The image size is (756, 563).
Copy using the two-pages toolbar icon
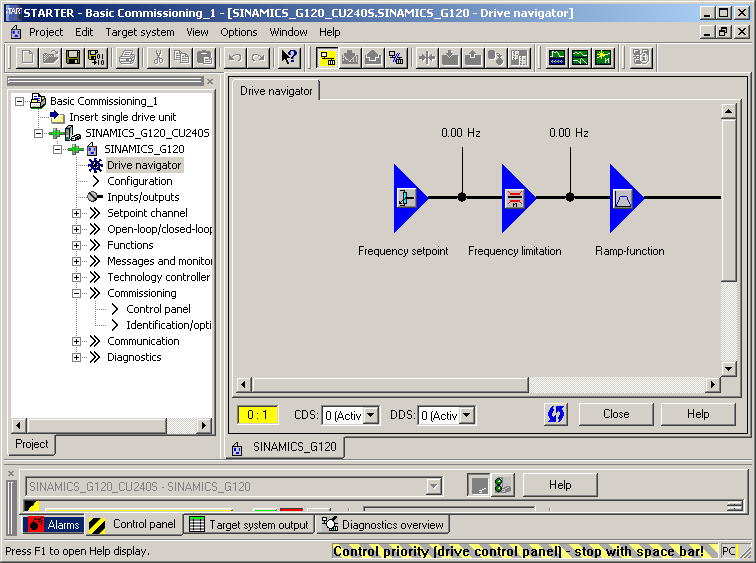181,58
